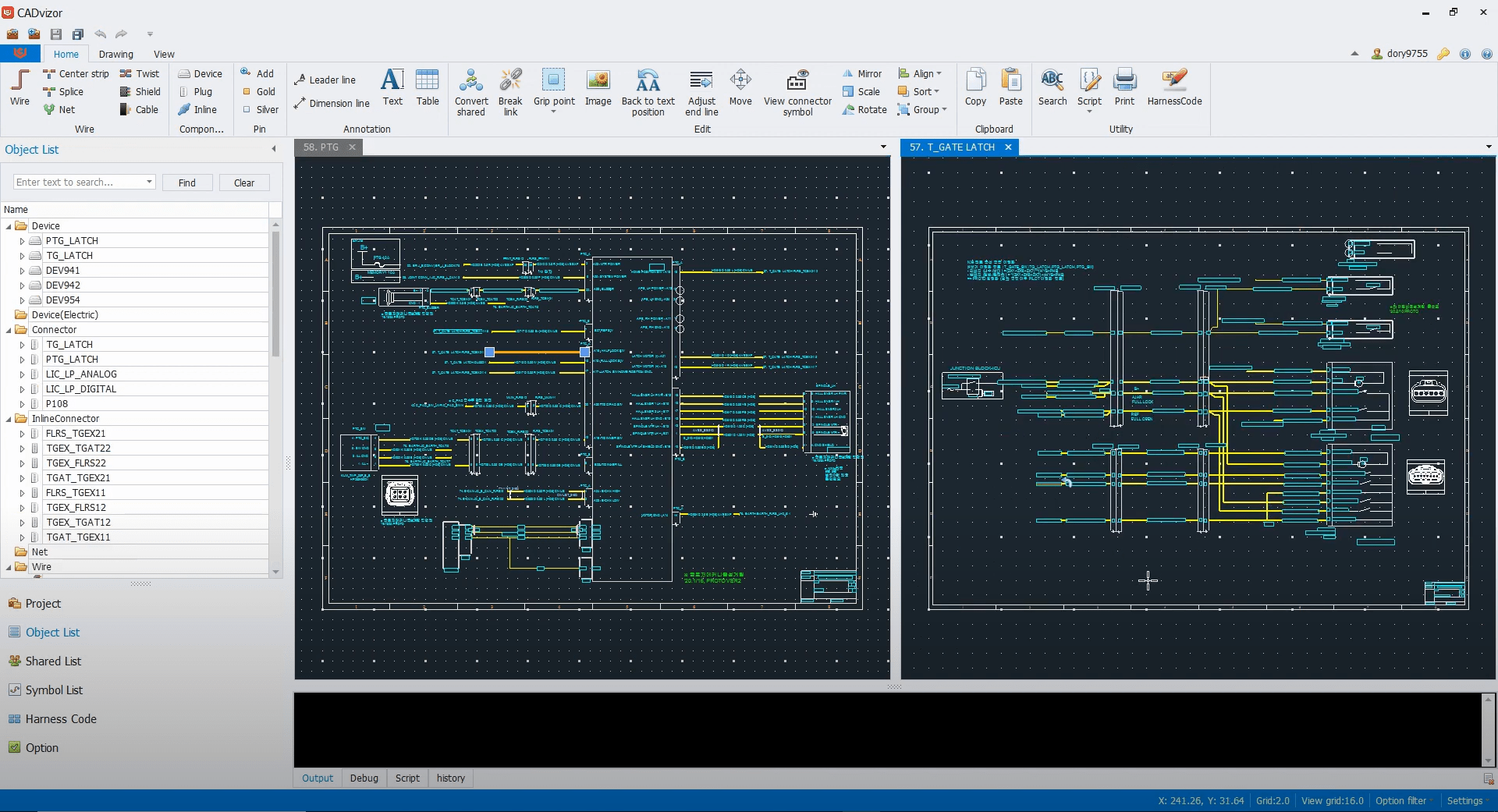
Task: Switch to the Drawing ribbon tab
Action: (x=115, y=54)
